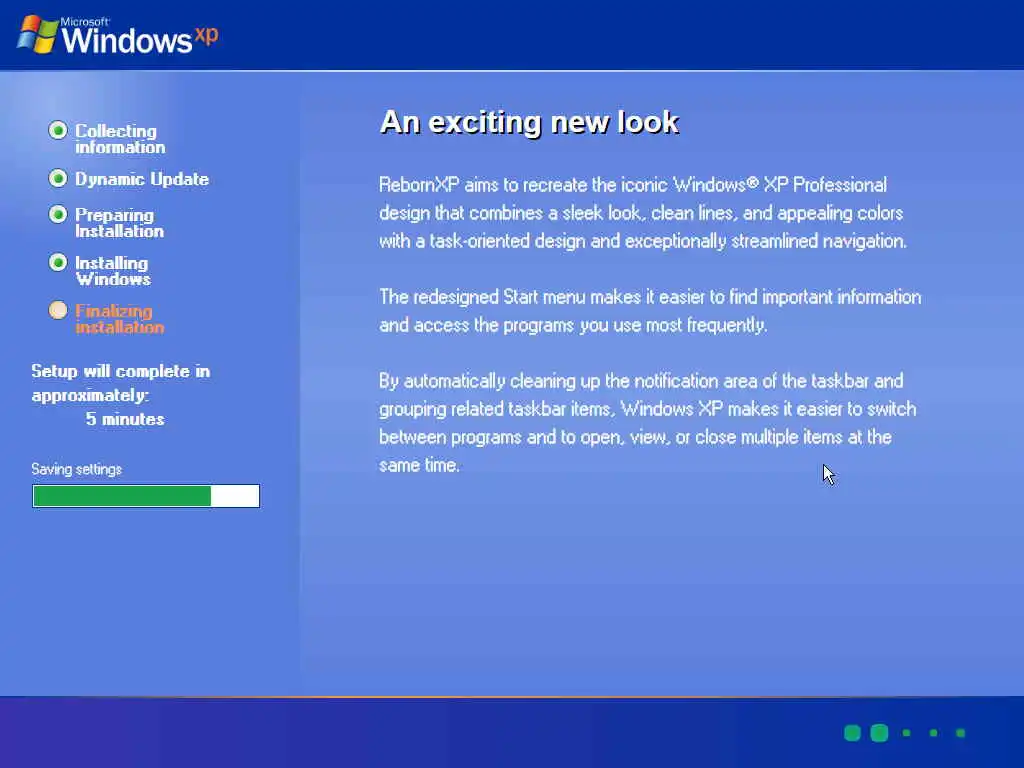The image size is (1024, 768).
Task: Click the green bullet beside Collecting information
Action: point(58,131)
